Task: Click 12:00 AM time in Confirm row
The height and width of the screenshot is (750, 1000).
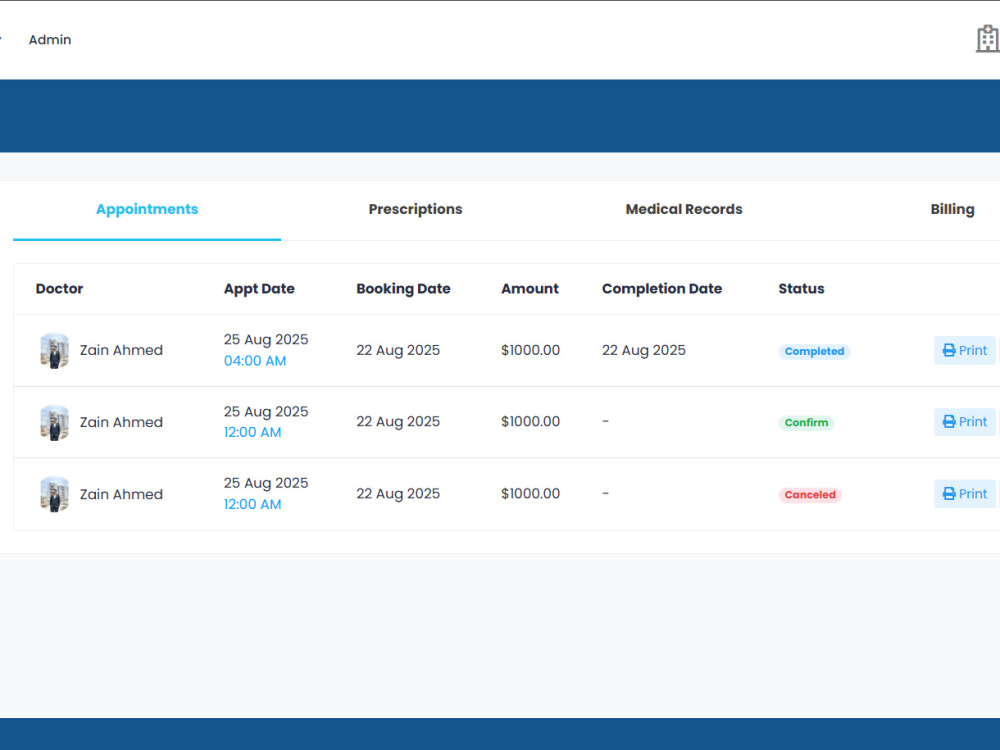Action: coord(253,432)
